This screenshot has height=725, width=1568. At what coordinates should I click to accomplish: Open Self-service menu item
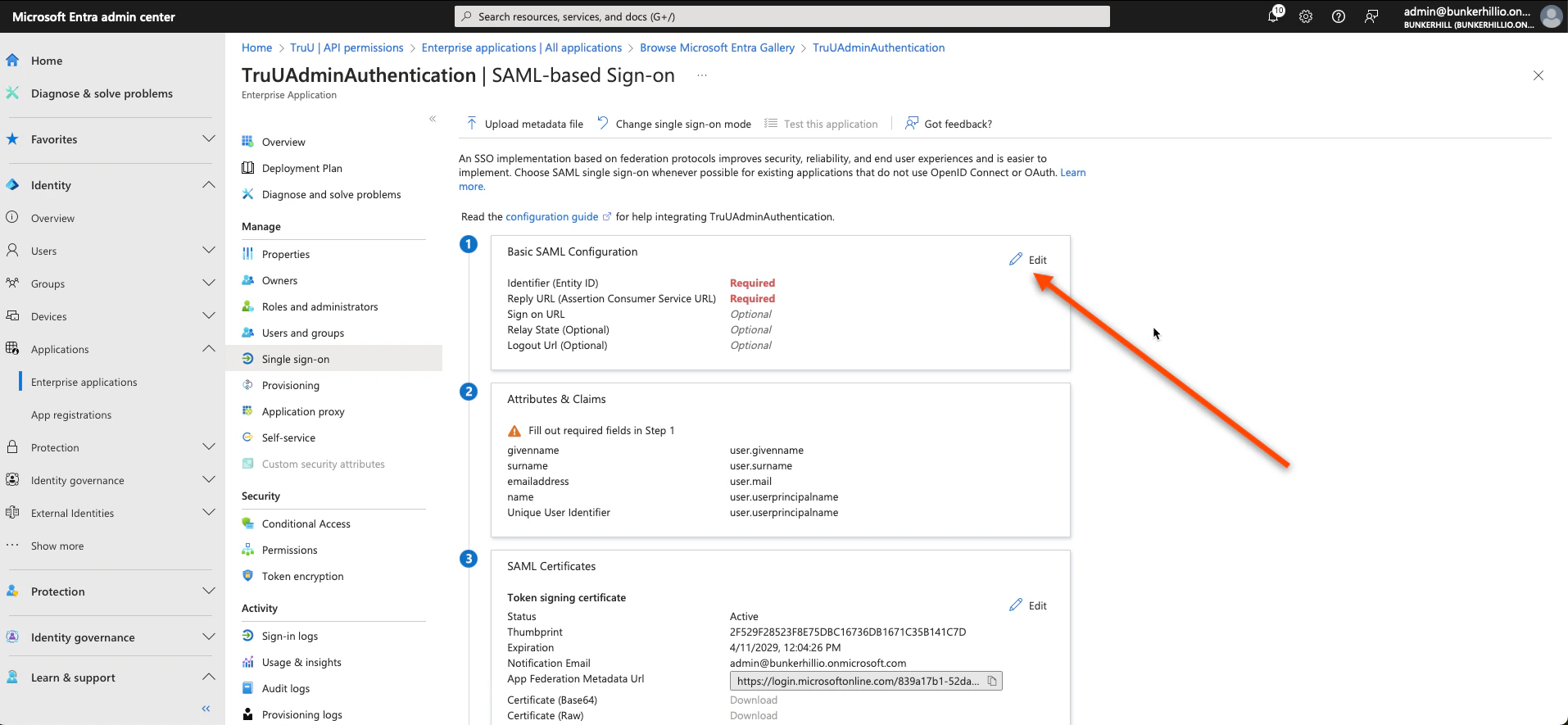(288, 437)
